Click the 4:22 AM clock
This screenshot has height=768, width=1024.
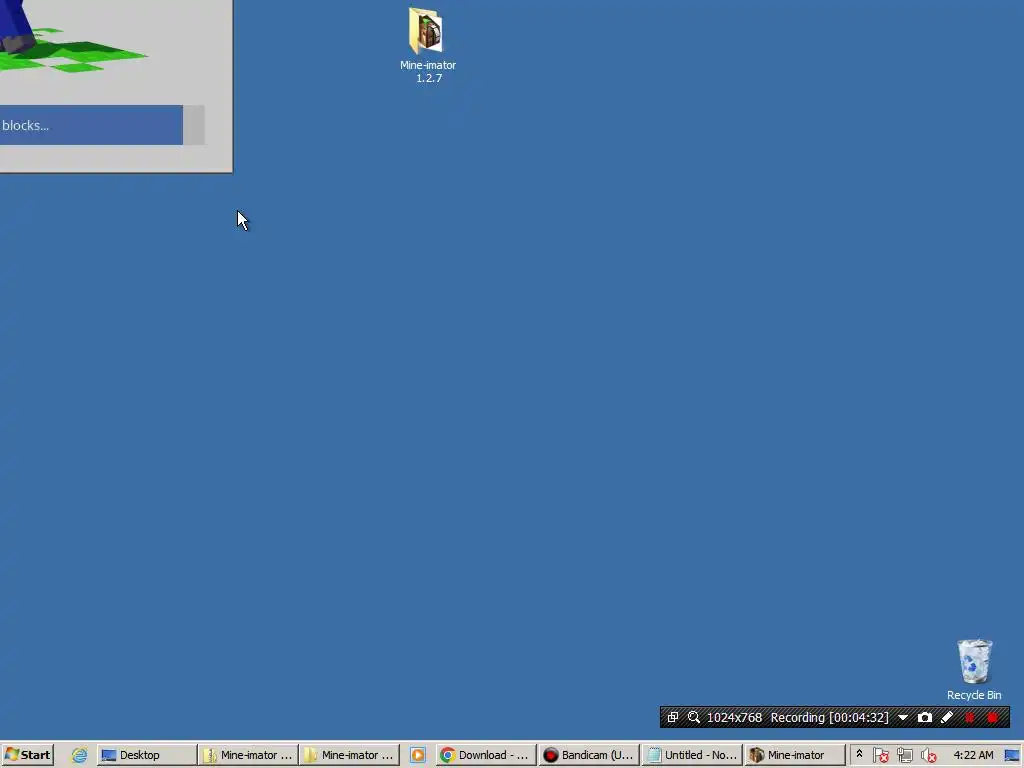tap(973, 755)
